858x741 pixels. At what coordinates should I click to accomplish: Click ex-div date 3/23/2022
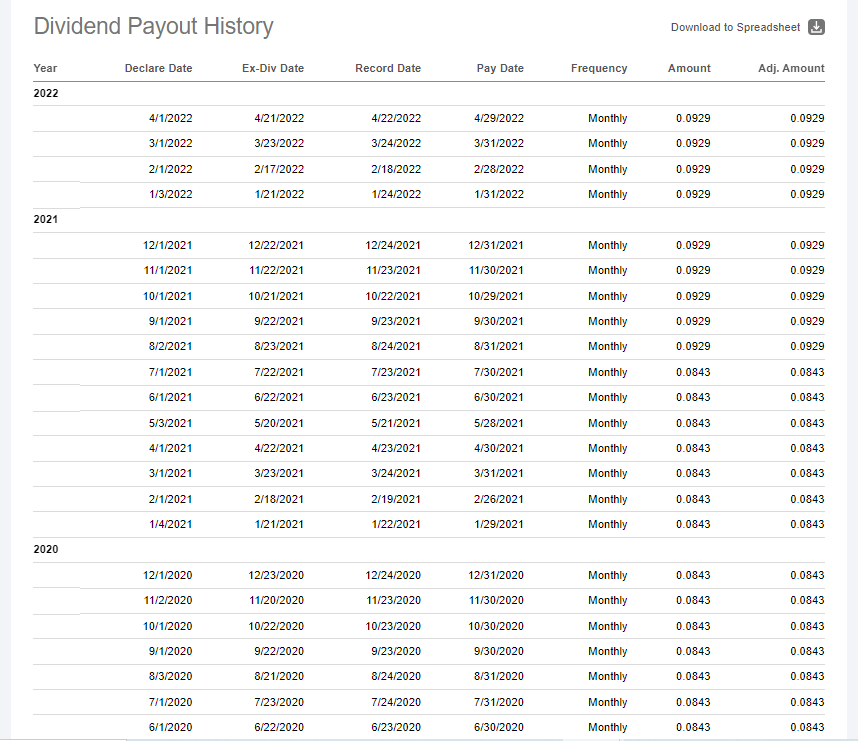pyautogui.click(x=279, y=143)
